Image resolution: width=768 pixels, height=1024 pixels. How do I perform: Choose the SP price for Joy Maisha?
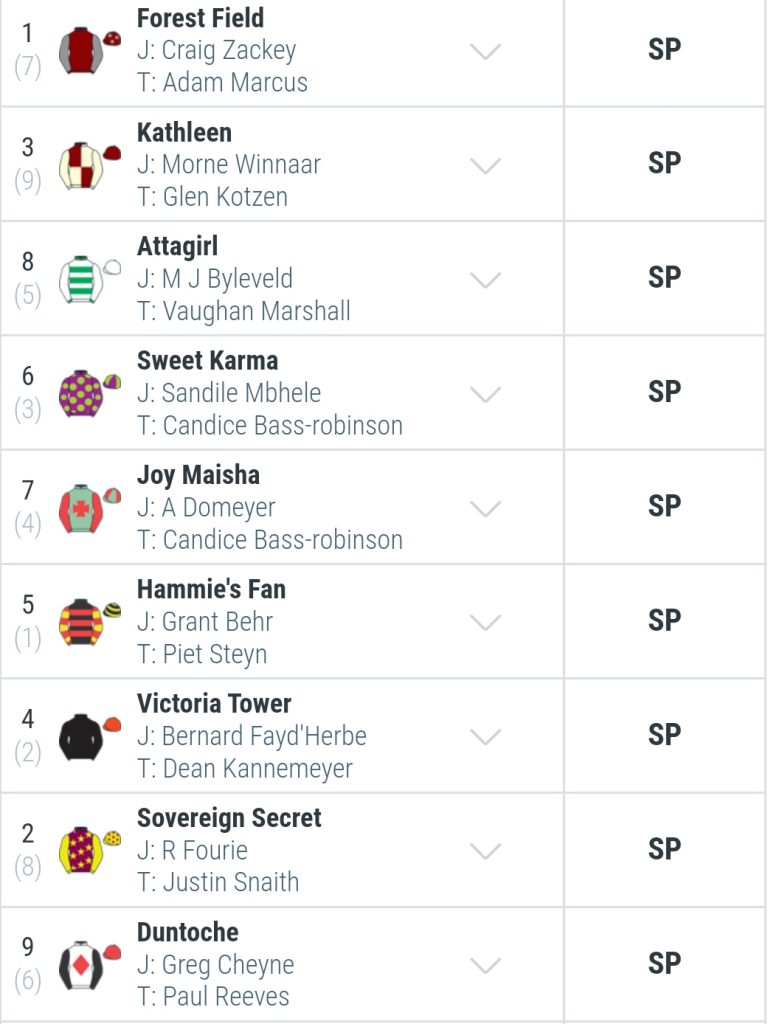[x=664, y=506]
